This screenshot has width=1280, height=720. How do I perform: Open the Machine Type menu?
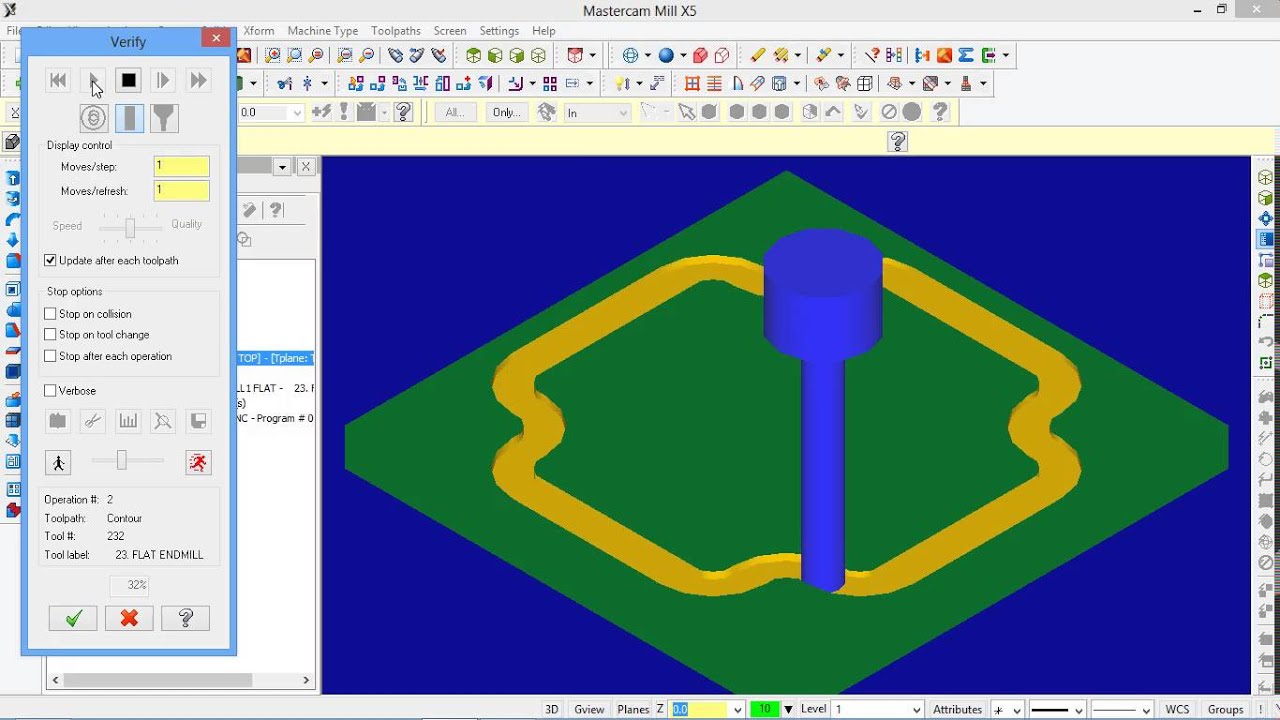click(x=323, y=31)
